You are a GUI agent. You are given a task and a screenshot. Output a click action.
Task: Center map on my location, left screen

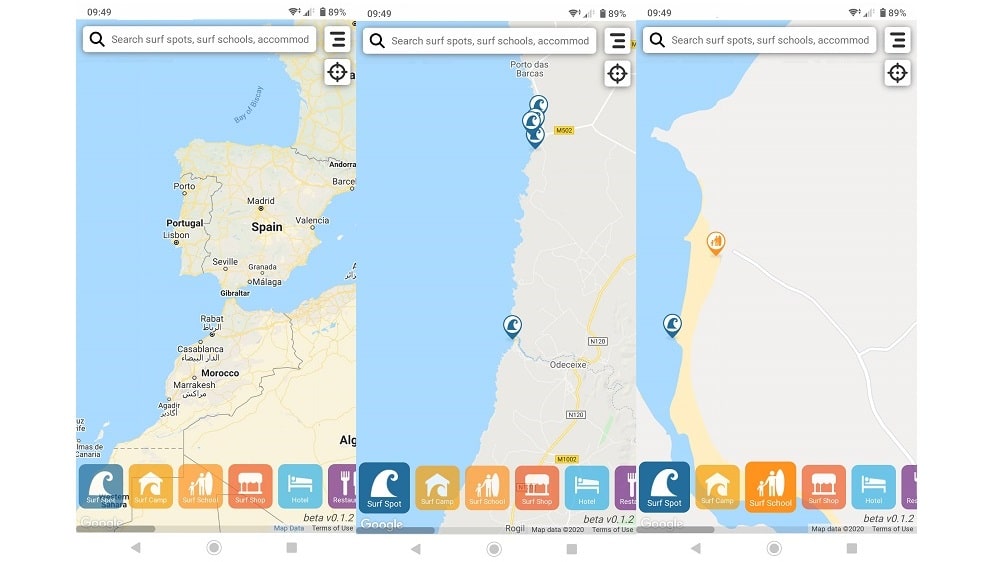(337, 71)
